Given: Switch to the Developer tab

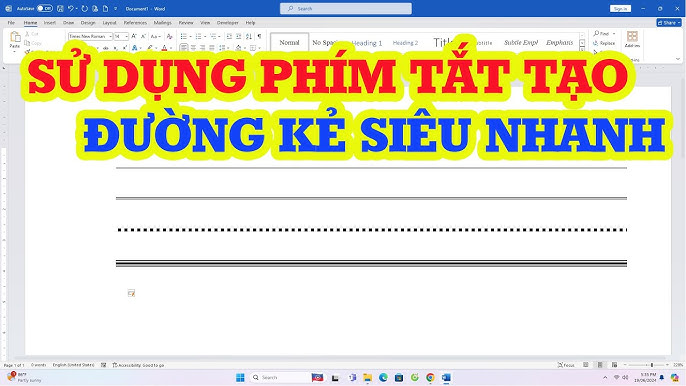Looking at the screenshot, I should pos(228,22).
